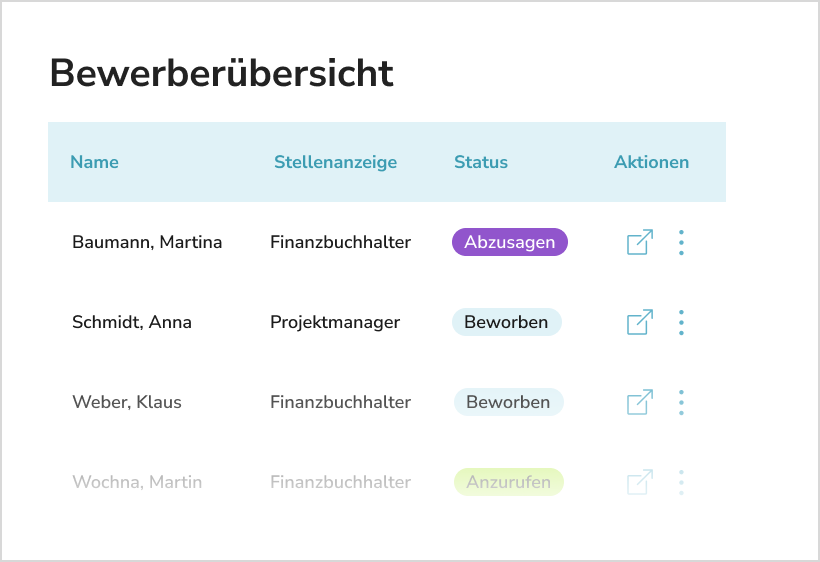Image resolution: width=820 pixels, height=562 pixels.
Task: Select applicant name Schmidt, Anna
Action: pos(132,322)
